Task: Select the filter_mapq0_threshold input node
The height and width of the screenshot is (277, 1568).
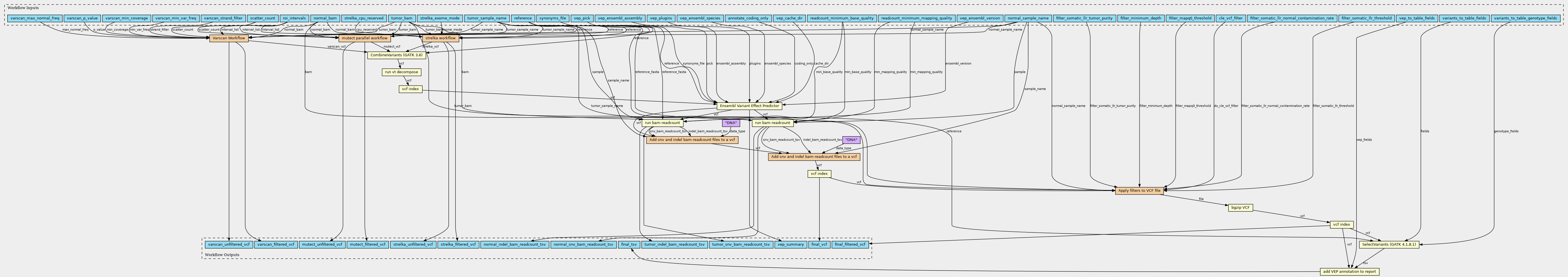Action: coord(1189,18)
